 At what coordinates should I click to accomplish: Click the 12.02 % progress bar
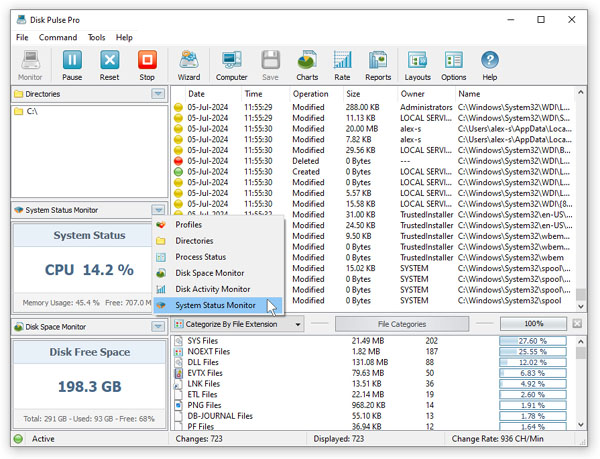click(533, 362)
